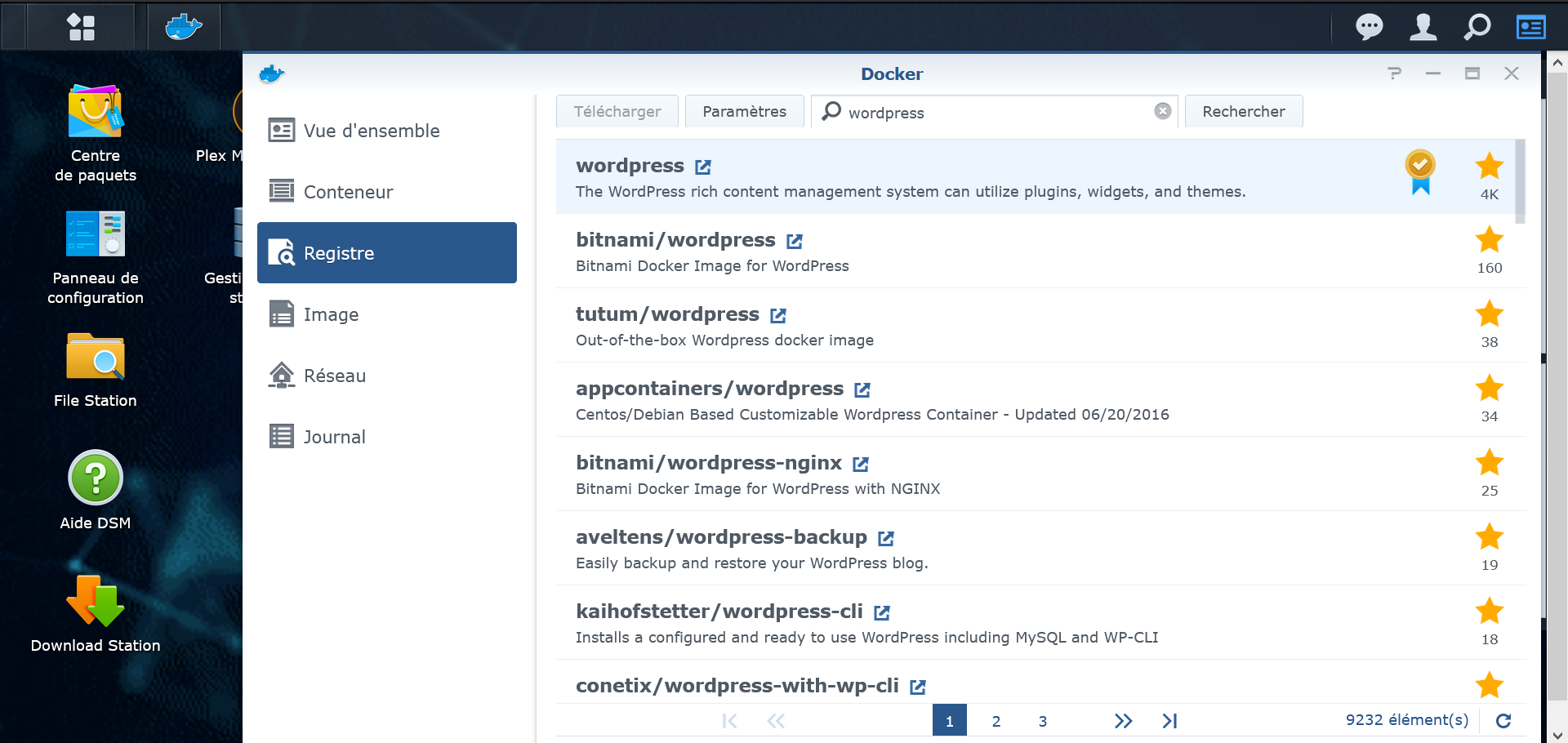Switch to Image section
This screenshot has width=1568, height=743.
pos(387,314)
